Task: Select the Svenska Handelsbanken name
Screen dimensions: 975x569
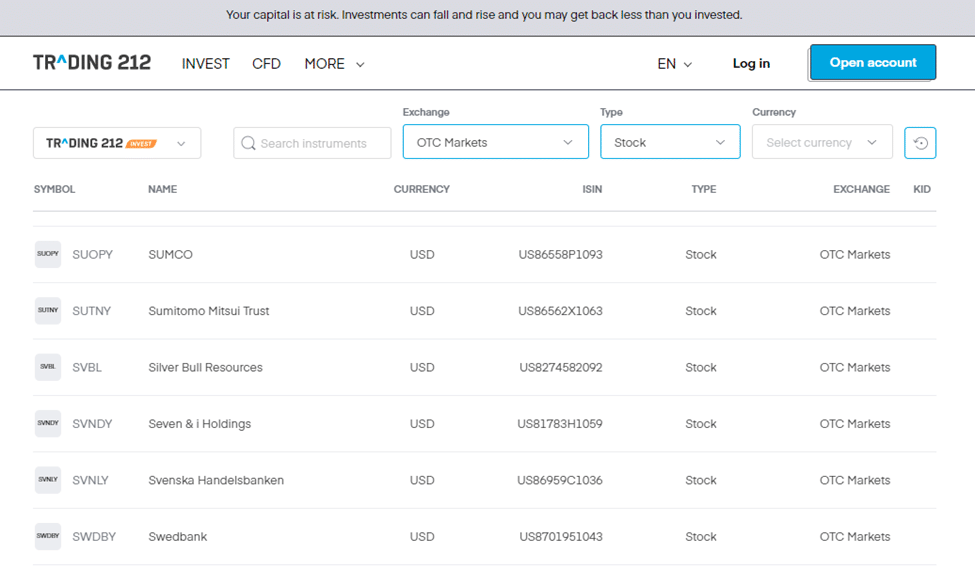Action: coord(216,480)
